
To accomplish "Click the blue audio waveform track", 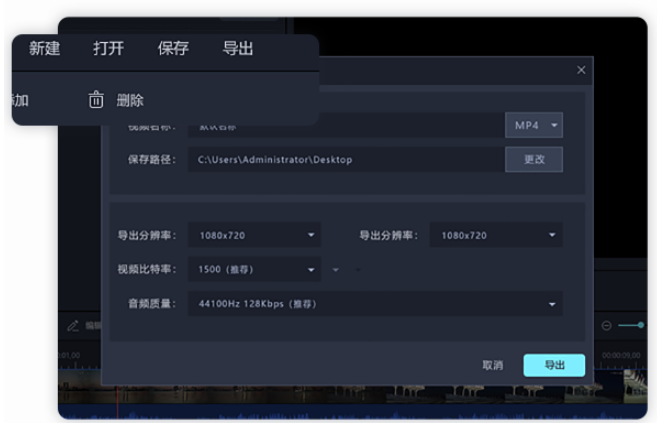I will [x=352, y=411].
